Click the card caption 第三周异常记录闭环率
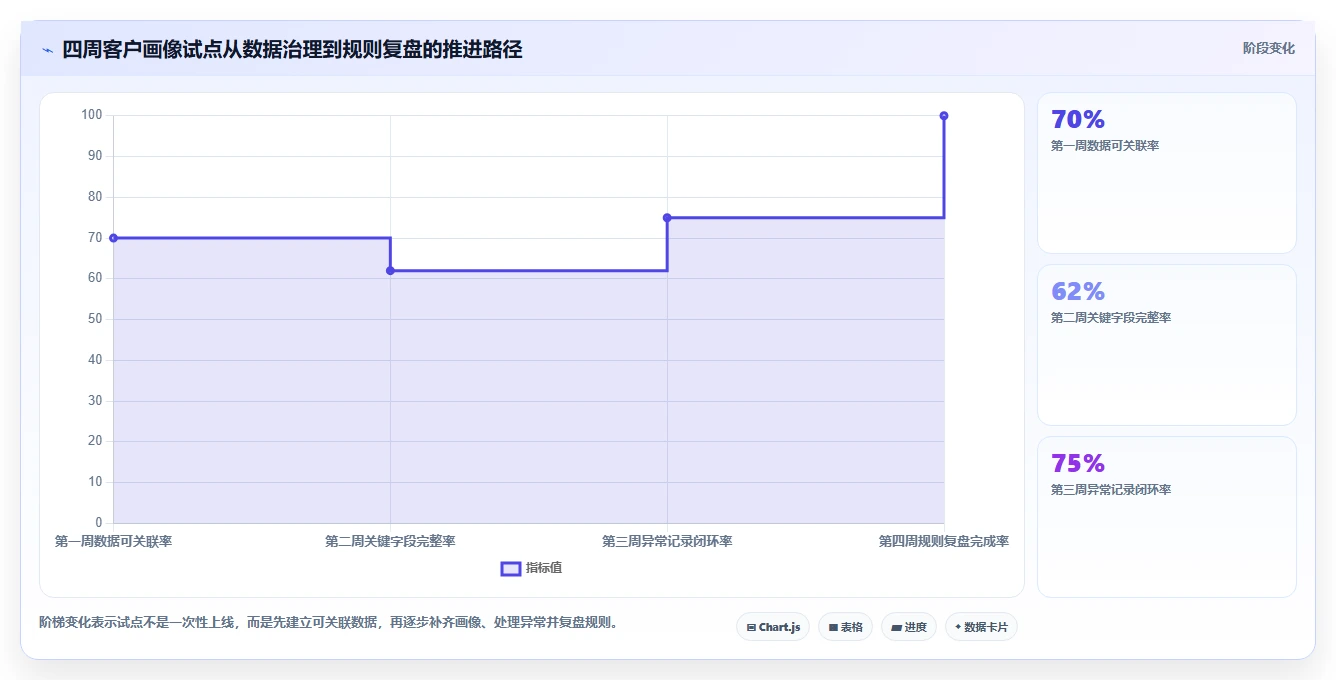Screen dimensions: 1336x680 click(1111, 490)
